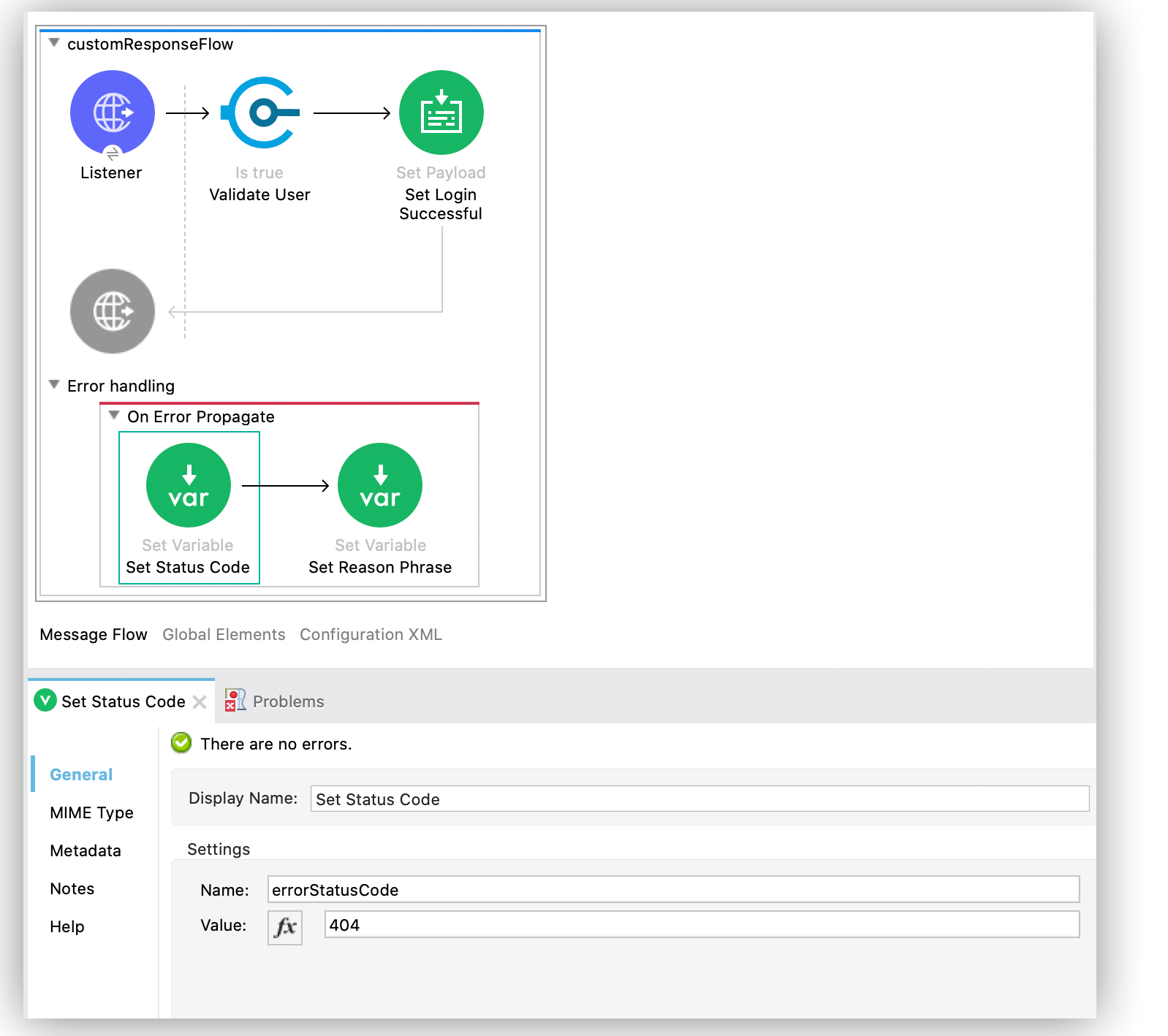Click the Problems tab icon
This screenshot has width=1168, height=1036.
pos(235,700)
